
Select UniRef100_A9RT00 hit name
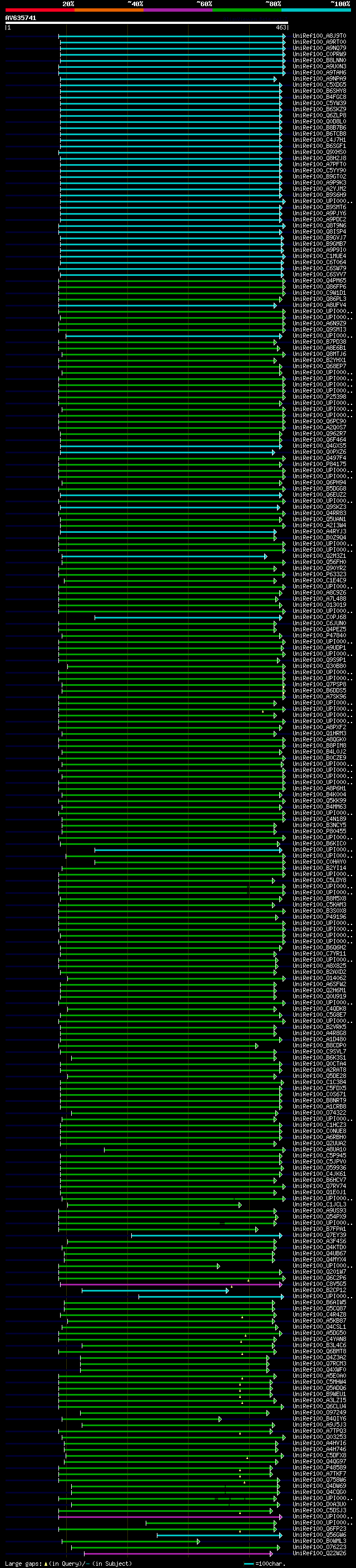319,42
